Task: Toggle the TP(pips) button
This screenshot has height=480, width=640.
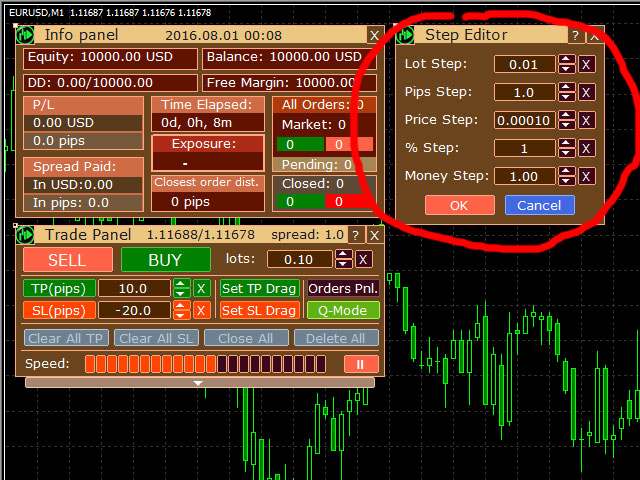Action: (59, 289)
